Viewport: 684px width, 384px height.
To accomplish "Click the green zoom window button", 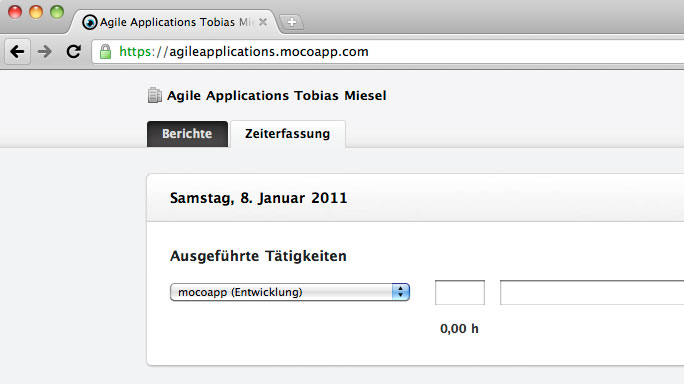I will [57, 12].
